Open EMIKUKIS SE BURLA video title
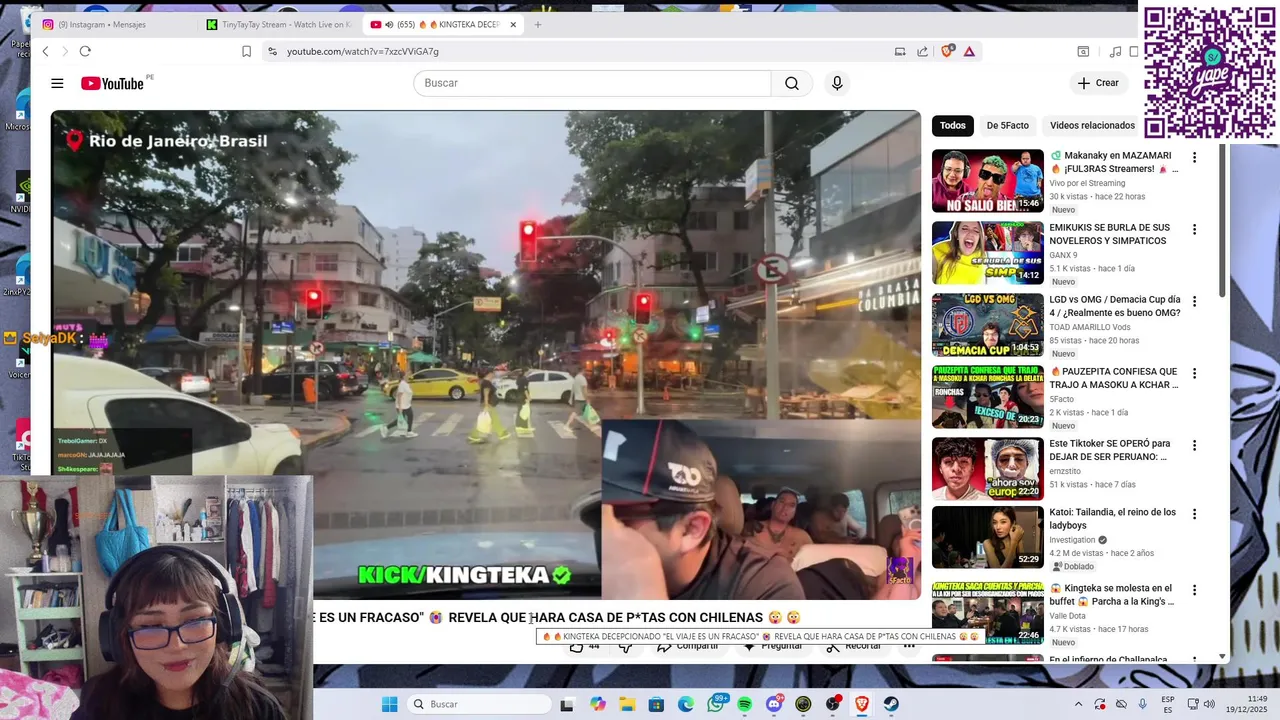The image size is (1280, 720). [x=1109, y=234]
